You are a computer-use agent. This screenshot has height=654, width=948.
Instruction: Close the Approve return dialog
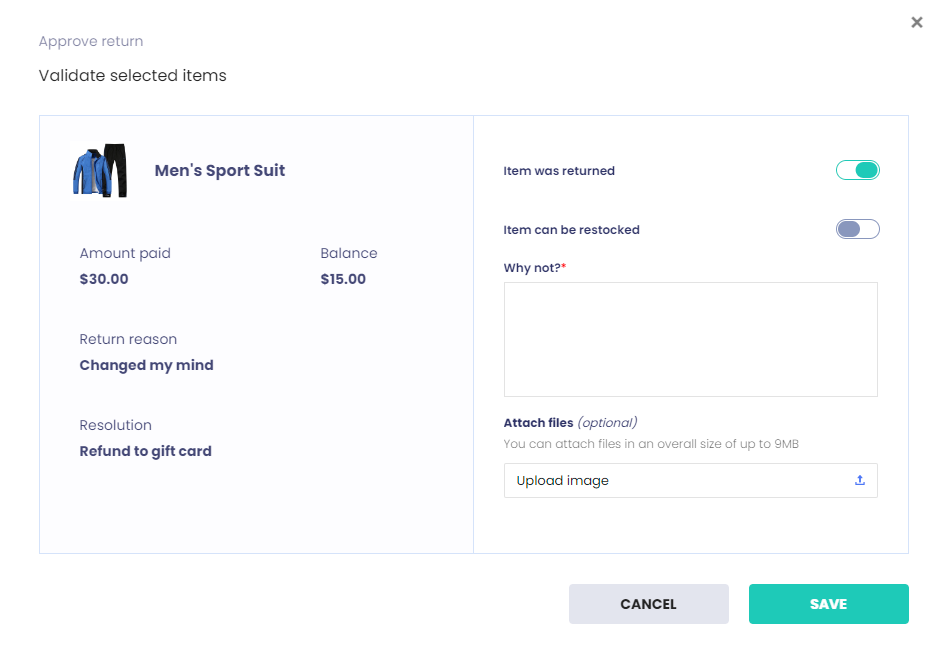pyautogui.click(x=916, y=23)
